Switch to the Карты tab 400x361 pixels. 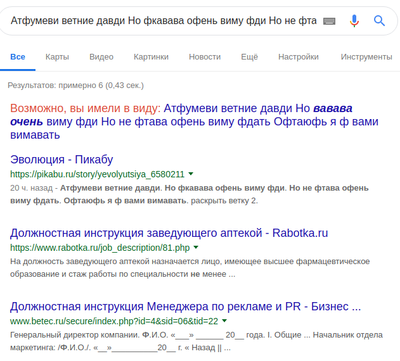point(57,57)
